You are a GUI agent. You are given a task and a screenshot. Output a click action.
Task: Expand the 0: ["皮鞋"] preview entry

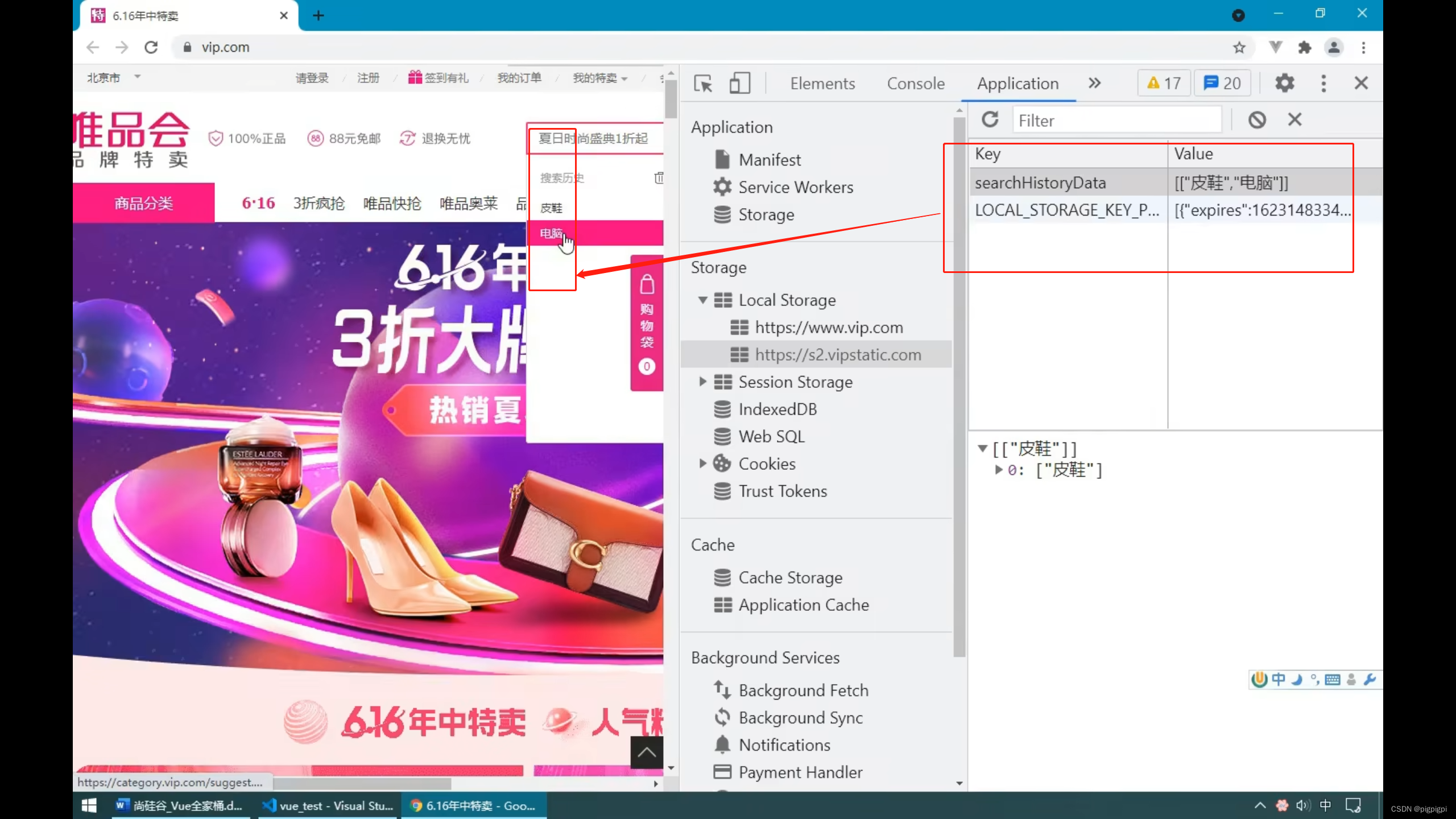coord(998,470)
